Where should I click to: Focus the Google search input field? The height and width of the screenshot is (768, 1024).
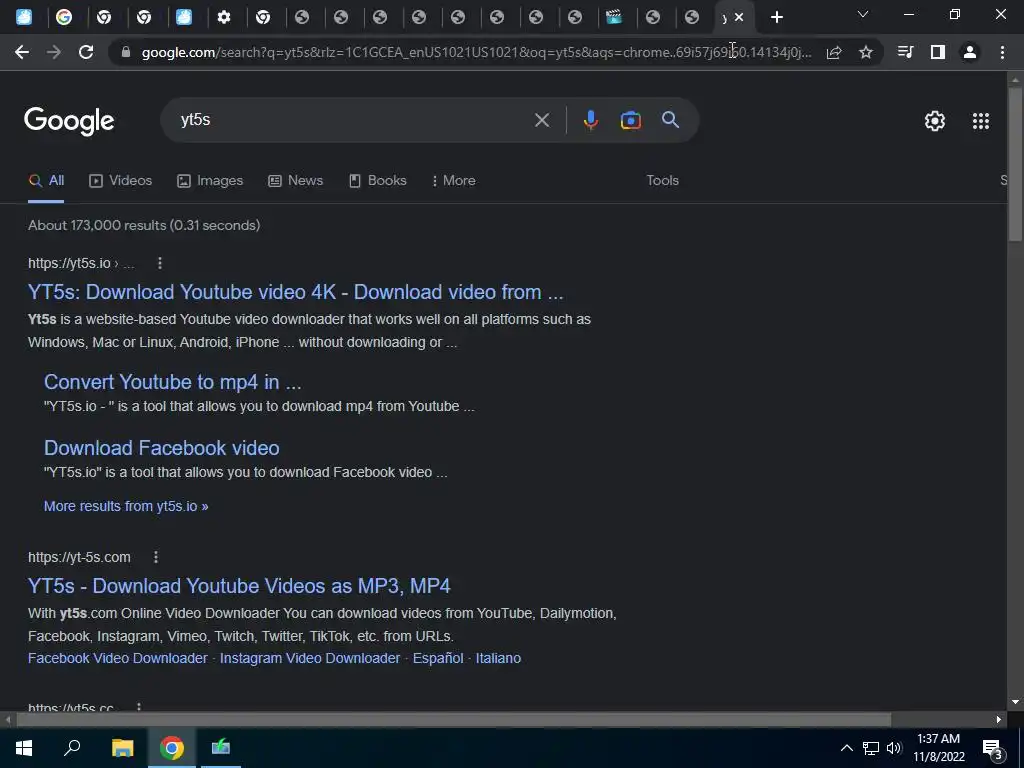353,120
